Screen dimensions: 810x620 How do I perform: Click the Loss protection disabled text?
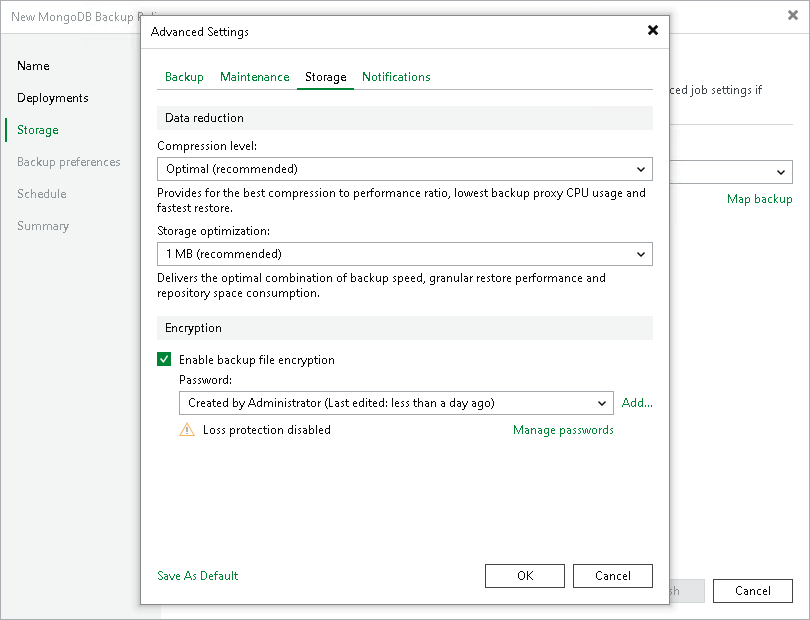tap(267, 430)
